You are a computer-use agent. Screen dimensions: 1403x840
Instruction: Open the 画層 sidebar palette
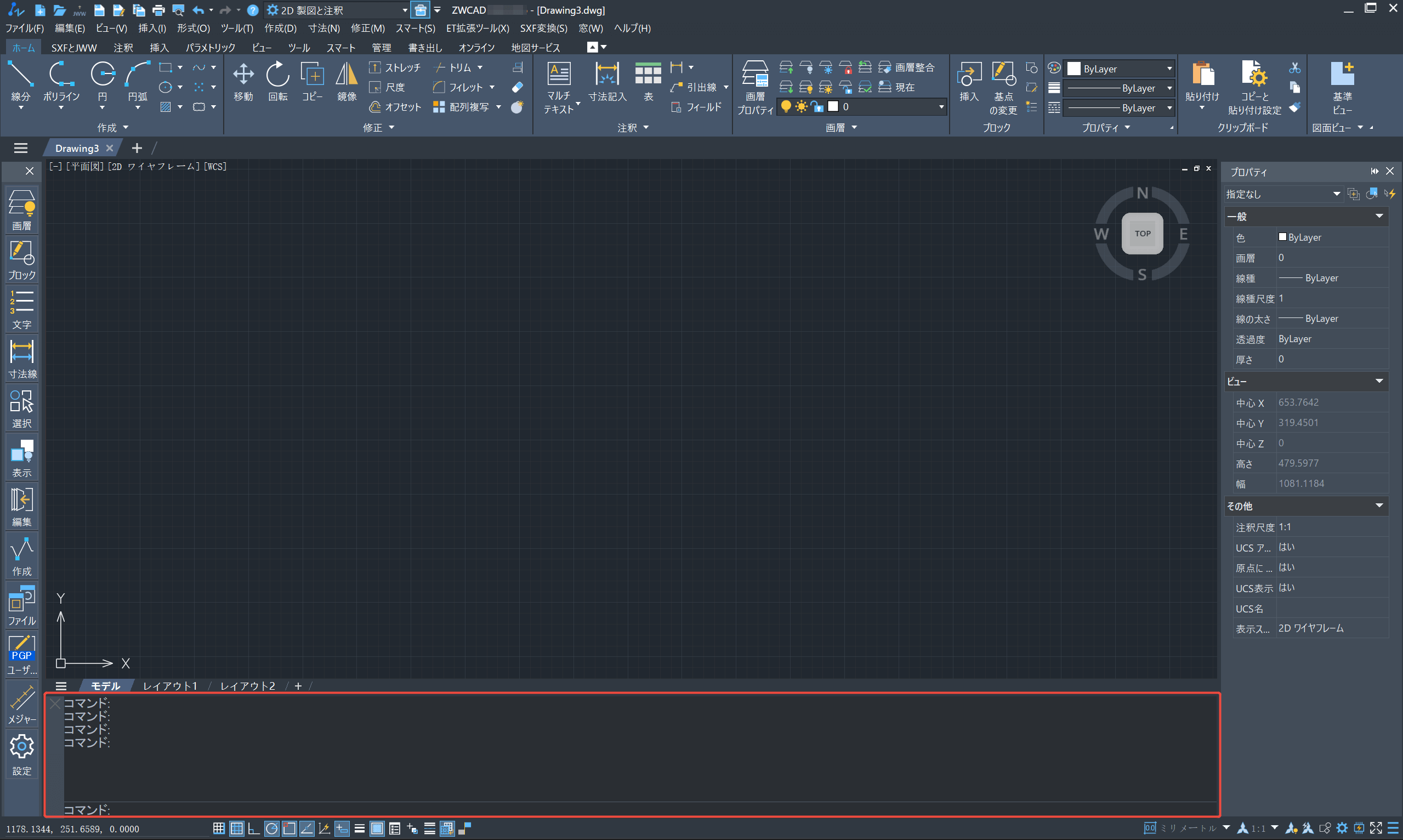pyautogui.click(x=22, y=210)
